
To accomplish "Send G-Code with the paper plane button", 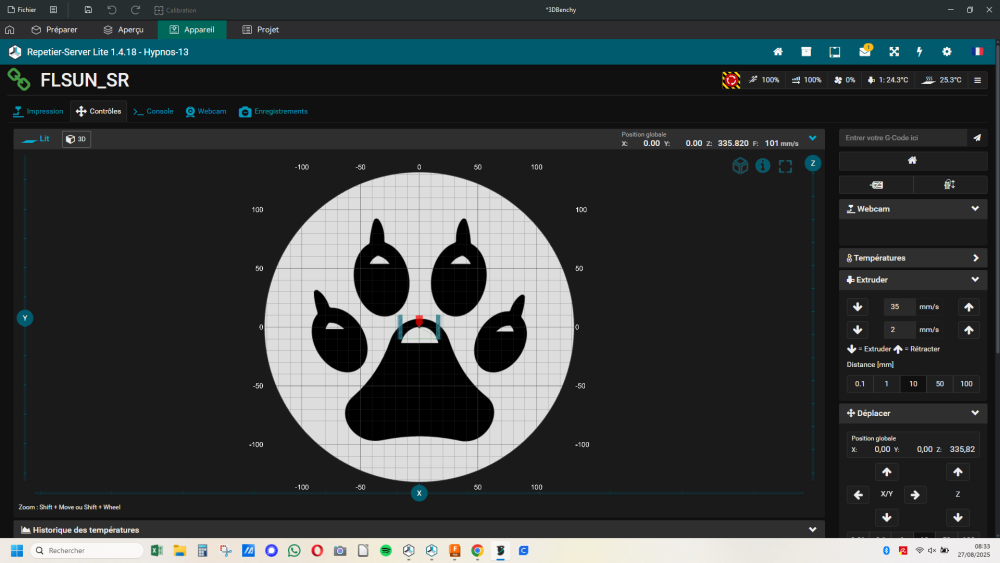I will (x=977, y=138).
